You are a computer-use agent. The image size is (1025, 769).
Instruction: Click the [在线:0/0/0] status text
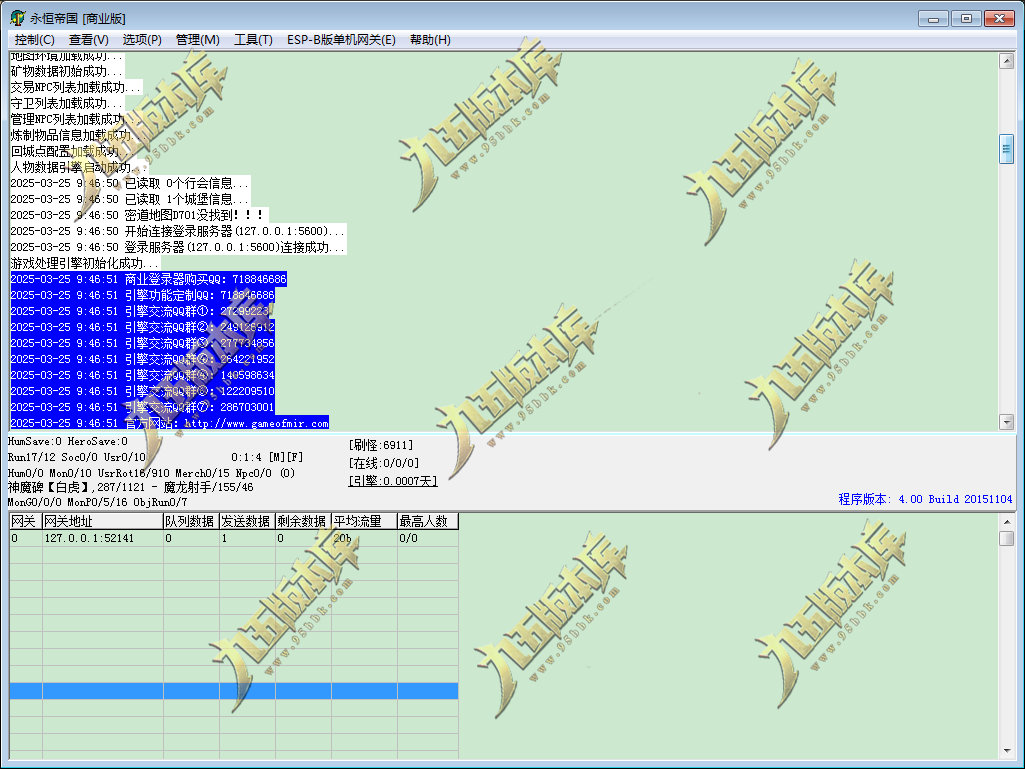[384, 463]
